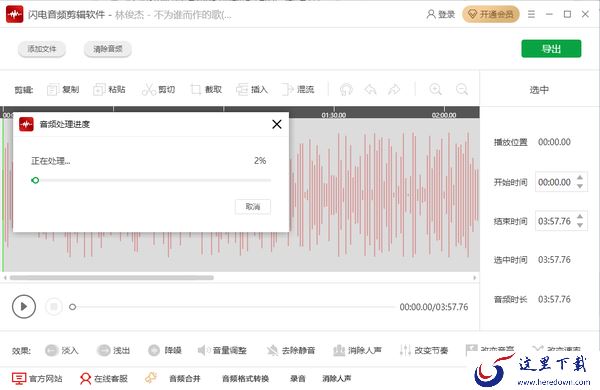Open the 录音 recording tool
The width and height of the screenshot is (600, 390).
click(298, 379)
